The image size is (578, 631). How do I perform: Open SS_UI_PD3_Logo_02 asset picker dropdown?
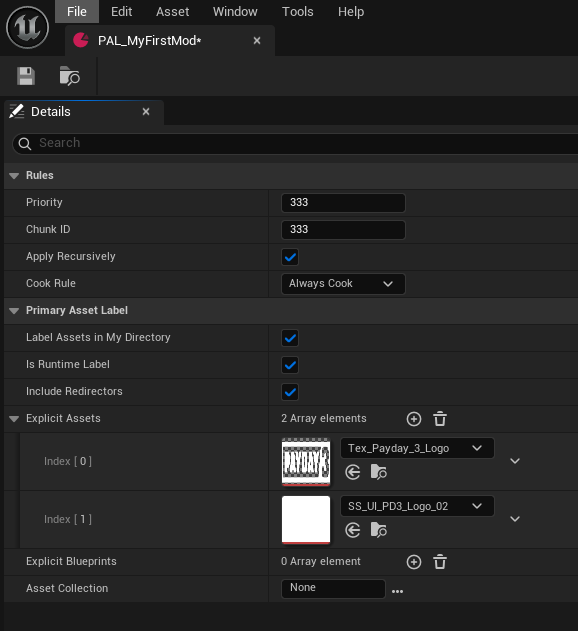coord(417,506)
